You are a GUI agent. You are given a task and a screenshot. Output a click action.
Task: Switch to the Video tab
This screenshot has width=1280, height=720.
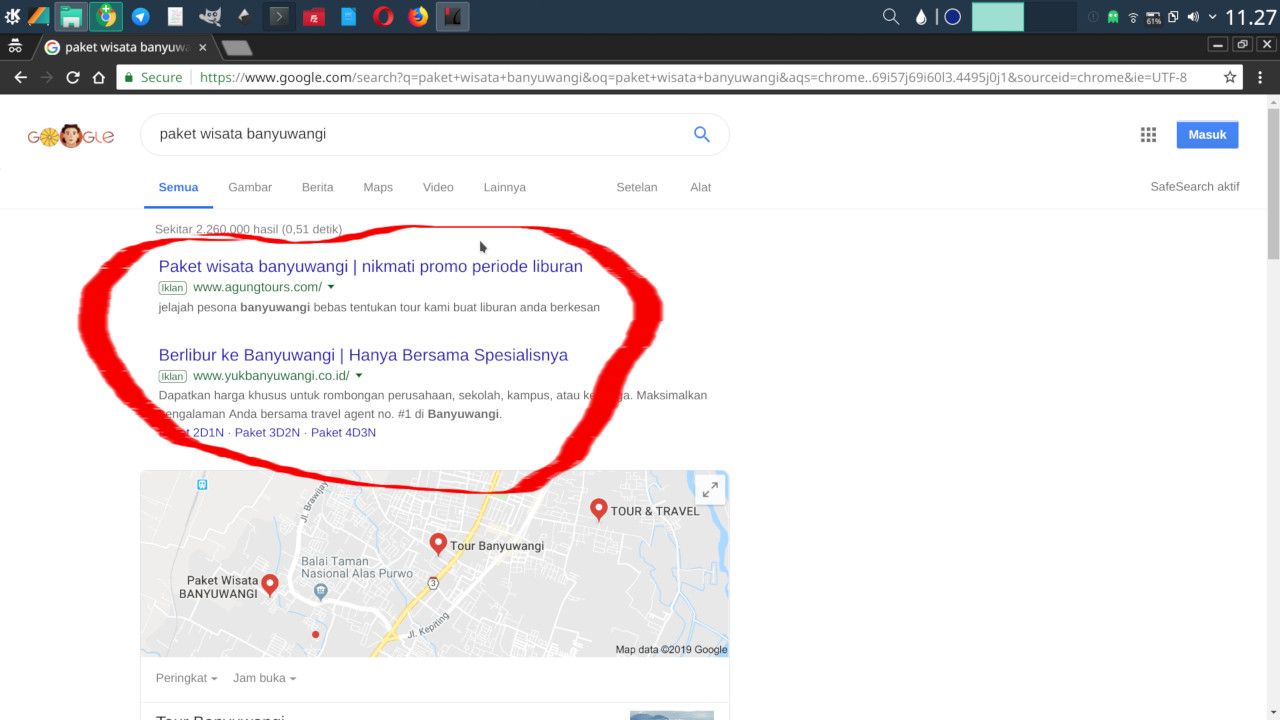[x=438, y=187]
